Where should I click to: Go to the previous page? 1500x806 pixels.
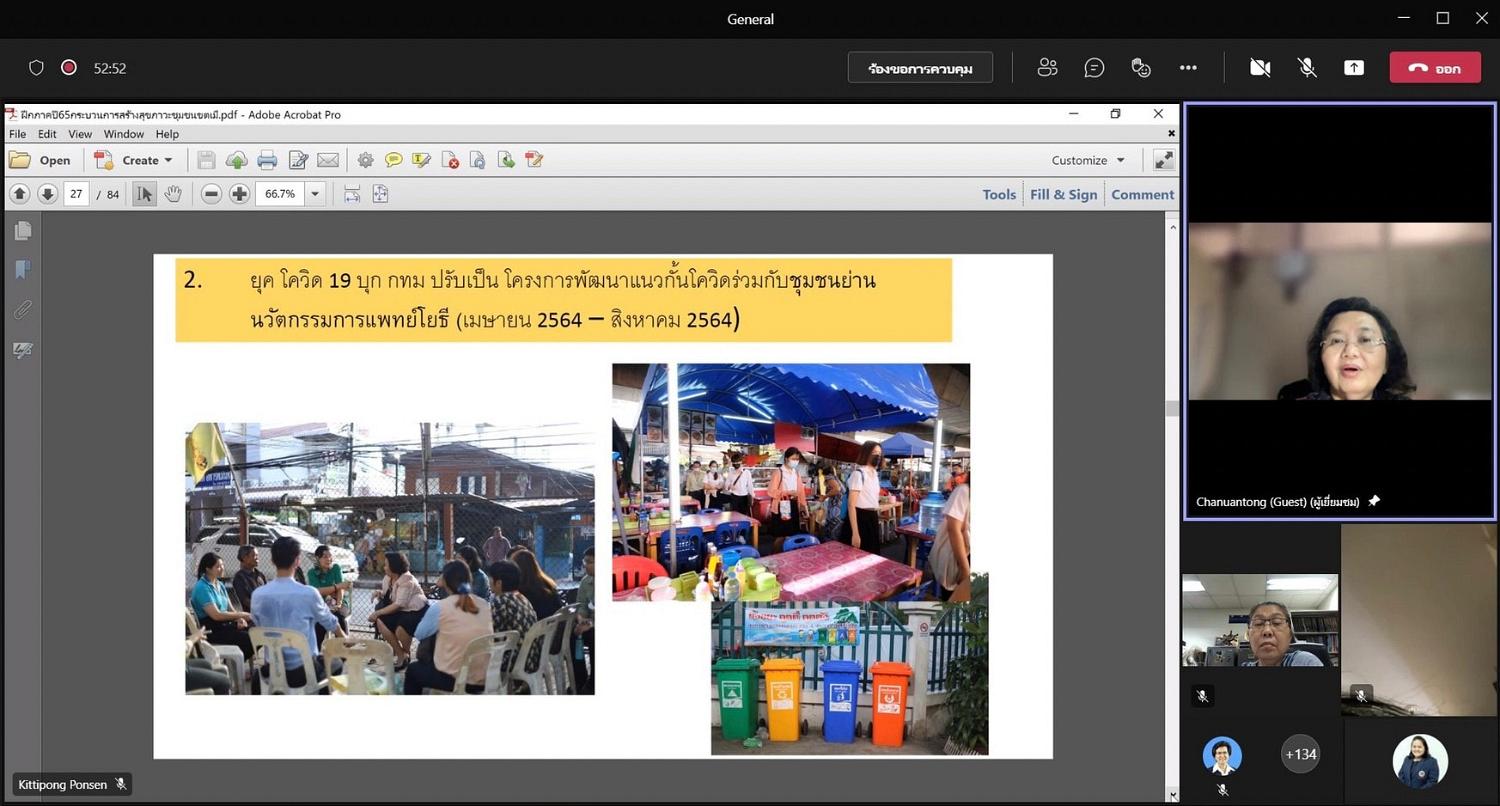coord(19,194)
